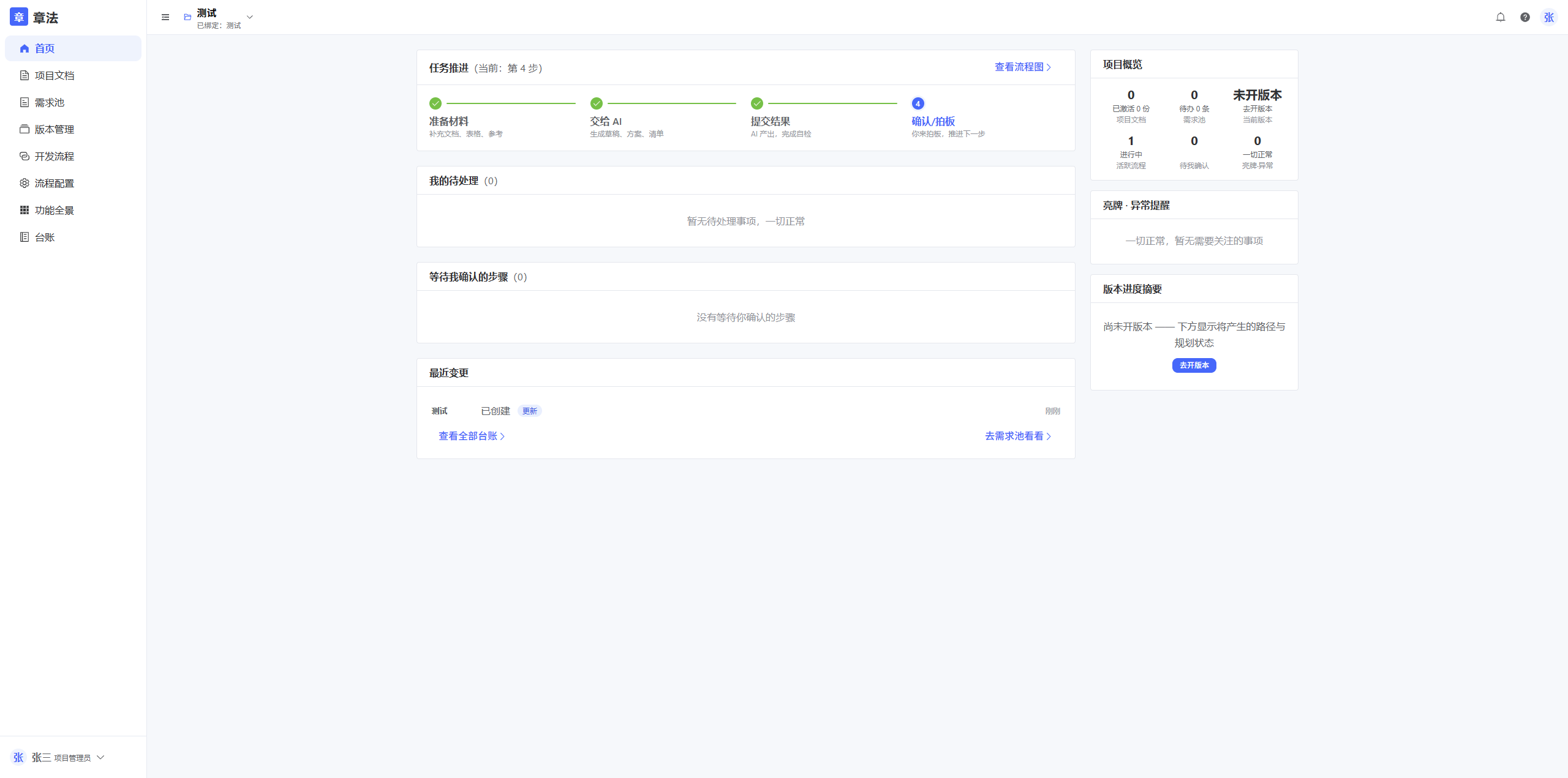Click the list icon beside 需求池
The image size is (1568, 778).
click(x=24, y=102)
